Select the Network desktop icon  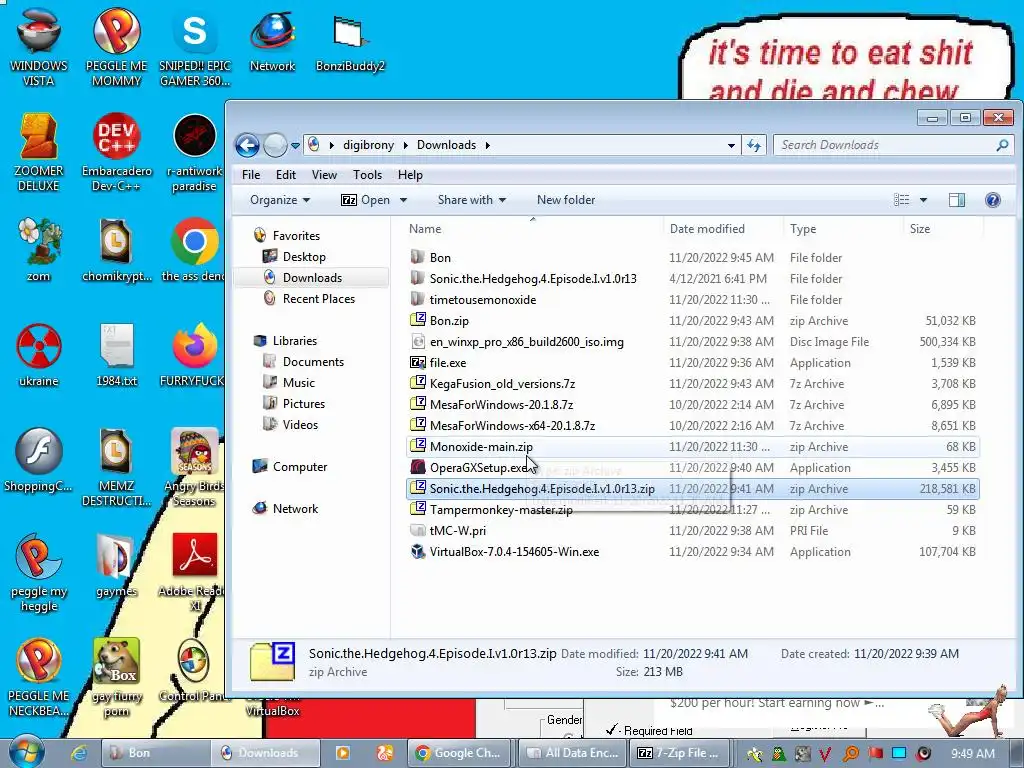pos(272,40)
